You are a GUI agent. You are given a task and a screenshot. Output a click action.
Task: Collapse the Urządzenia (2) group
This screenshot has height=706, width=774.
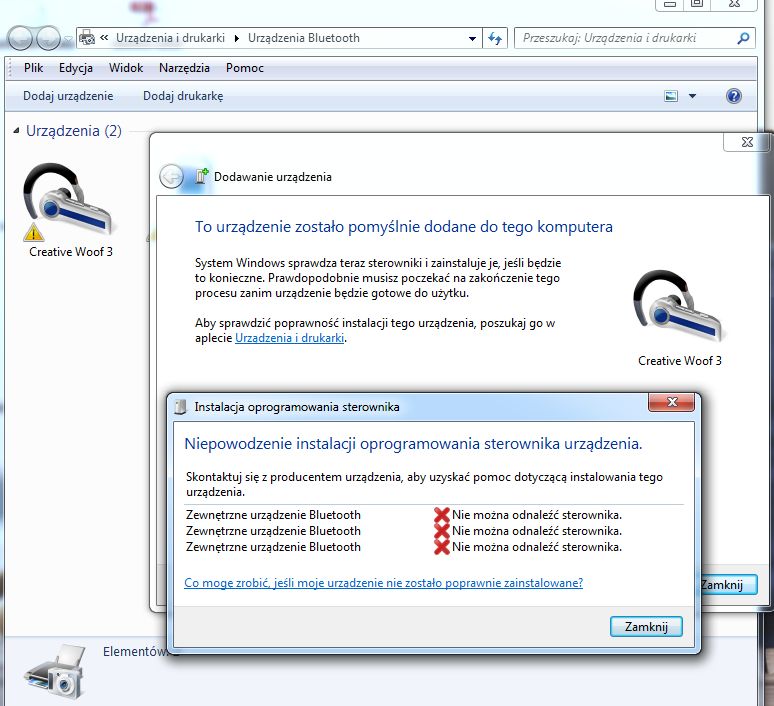pyautogui.click(x=17, y=131)
